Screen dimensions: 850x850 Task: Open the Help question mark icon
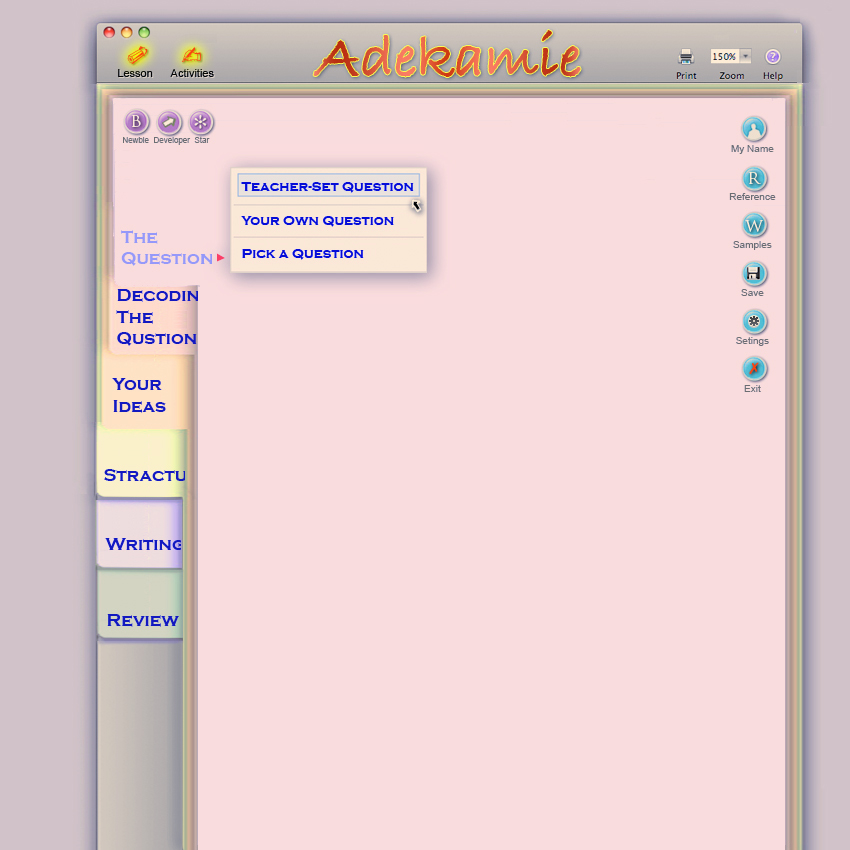coord(772,57)
